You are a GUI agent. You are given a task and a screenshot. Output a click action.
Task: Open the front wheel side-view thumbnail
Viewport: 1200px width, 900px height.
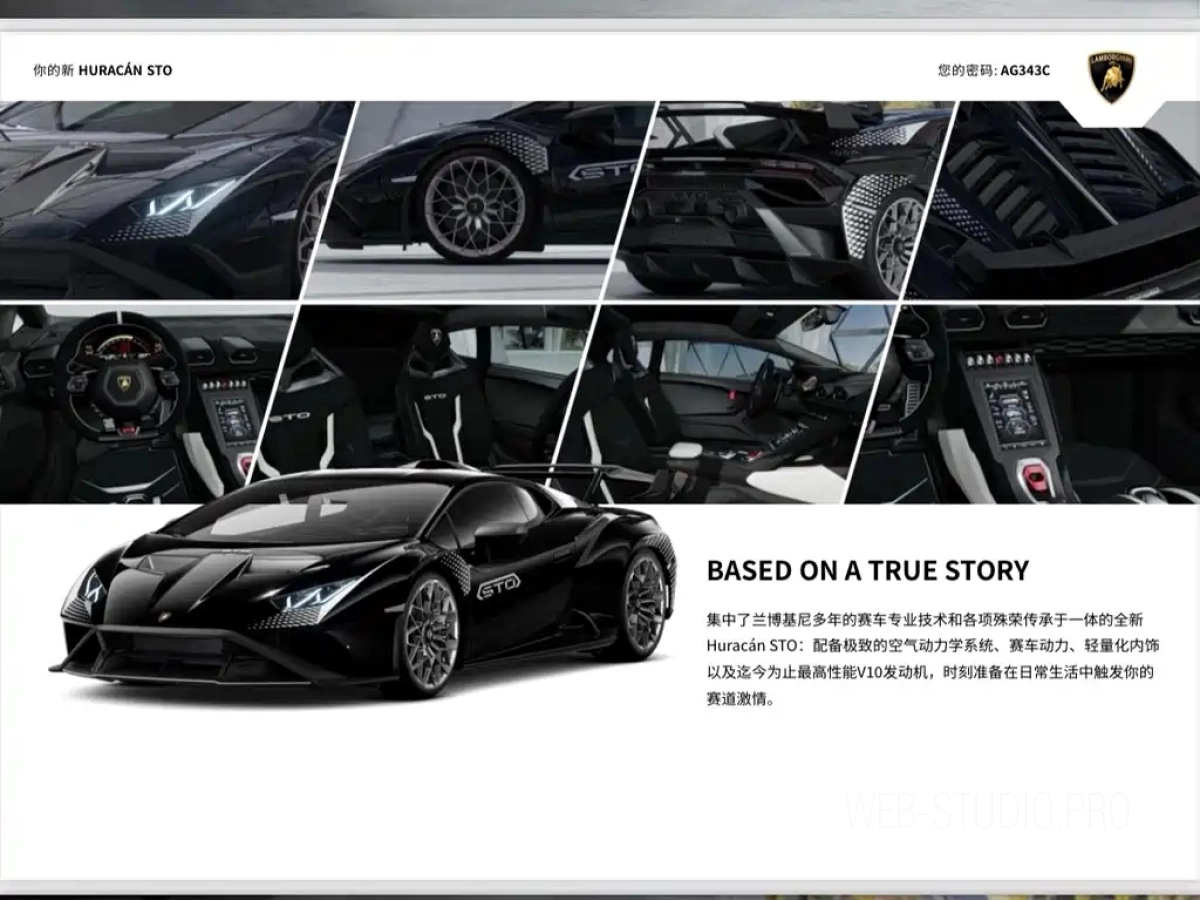point(480,200)
